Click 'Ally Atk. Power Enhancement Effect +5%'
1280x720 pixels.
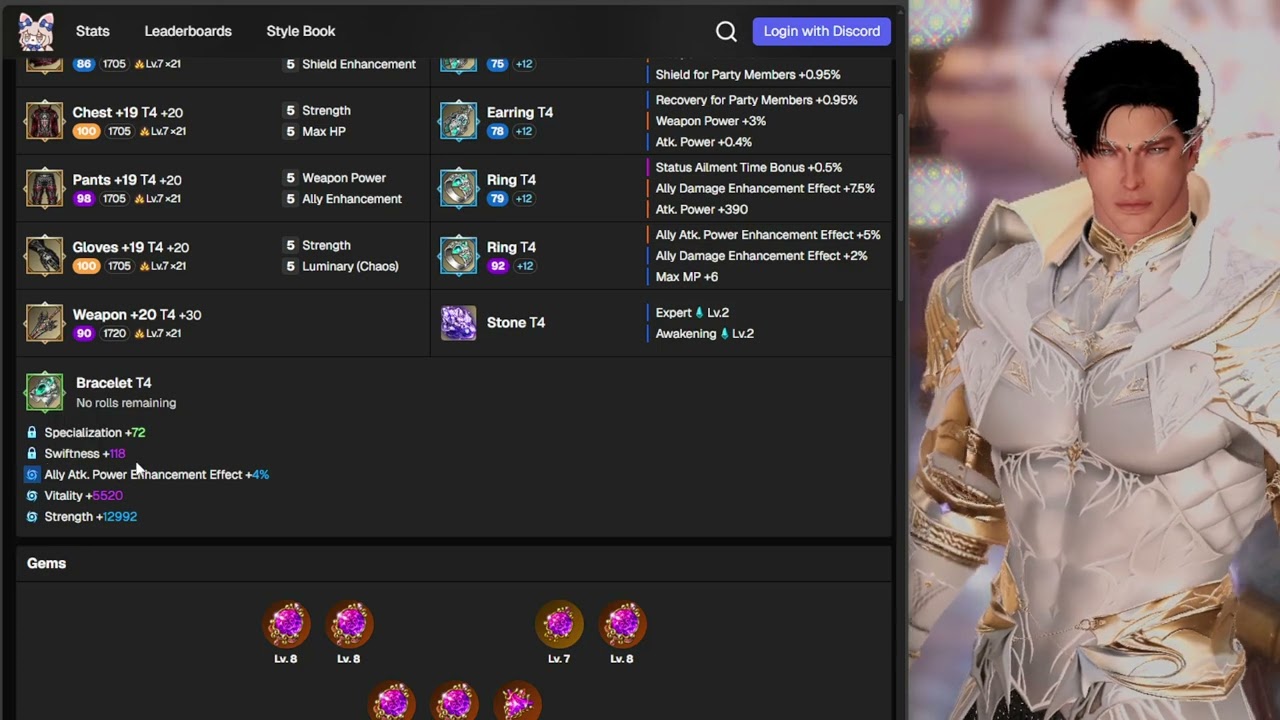(768, 235)
